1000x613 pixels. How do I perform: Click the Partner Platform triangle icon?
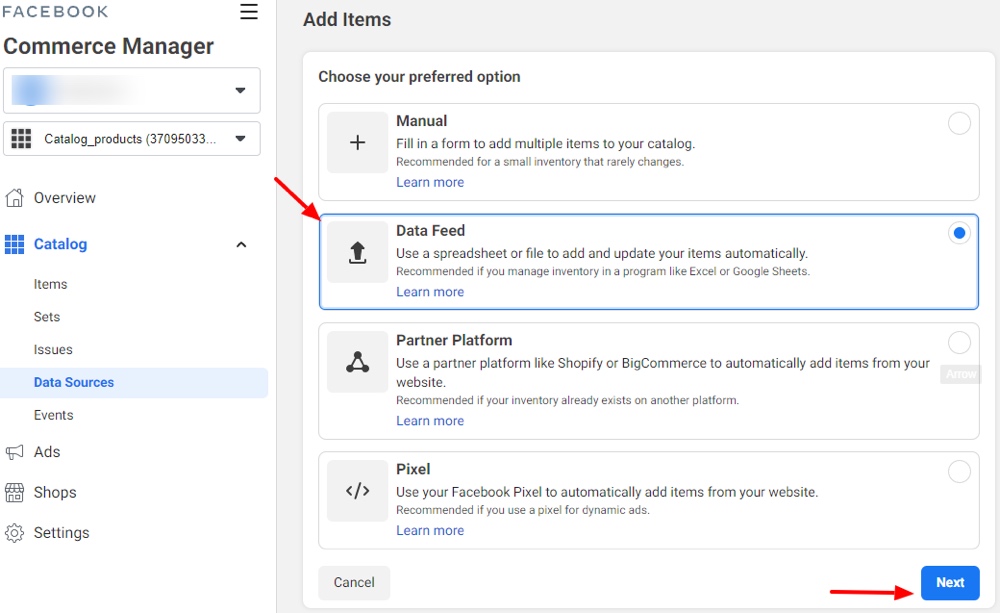(x=357, y=362)
